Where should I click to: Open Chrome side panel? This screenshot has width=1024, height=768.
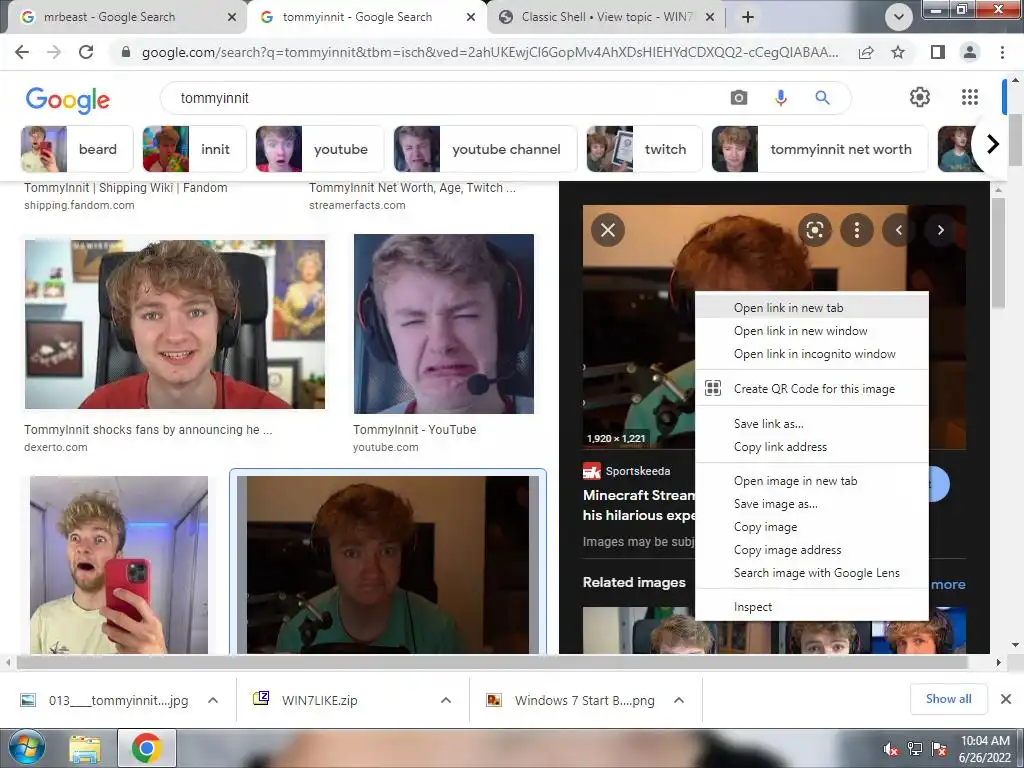click(x=937, y=52)
